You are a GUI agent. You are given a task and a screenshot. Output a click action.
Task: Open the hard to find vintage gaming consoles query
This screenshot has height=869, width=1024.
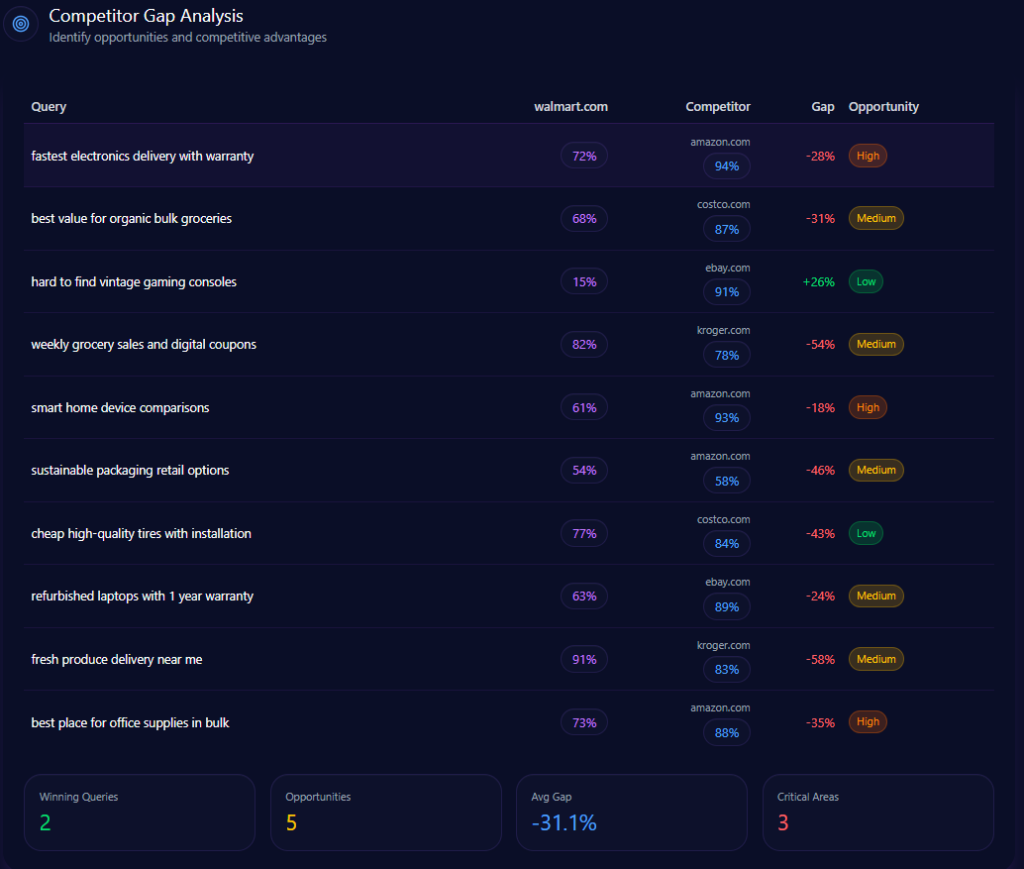(x=134, y=282)
